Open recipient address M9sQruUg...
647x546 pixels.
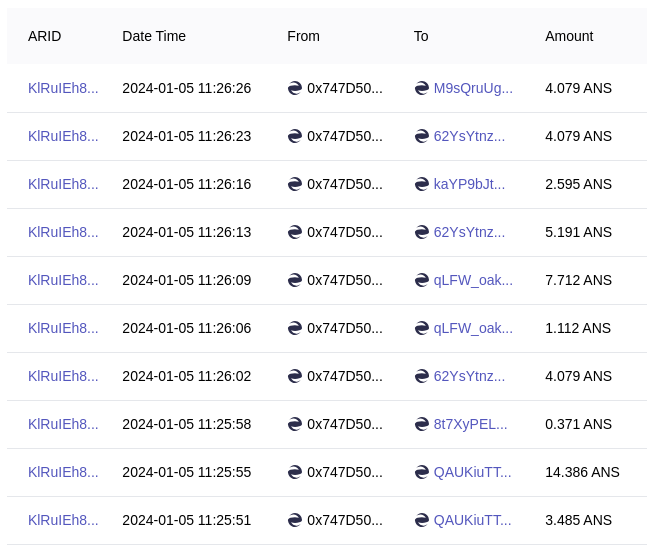(x=473, y=88)
